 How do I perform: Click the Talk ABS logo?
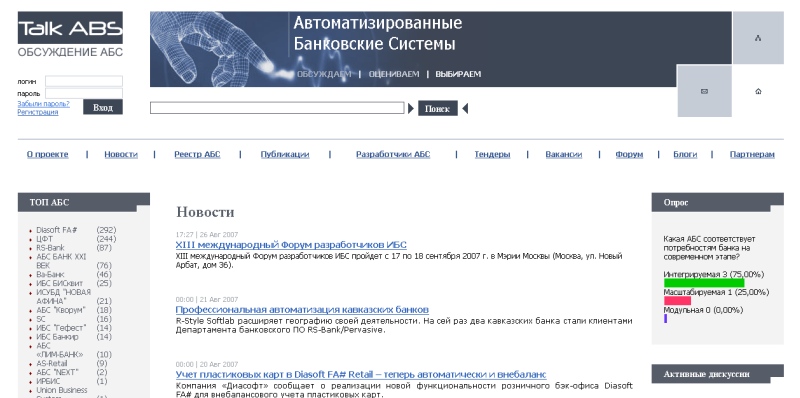(70, 28)
